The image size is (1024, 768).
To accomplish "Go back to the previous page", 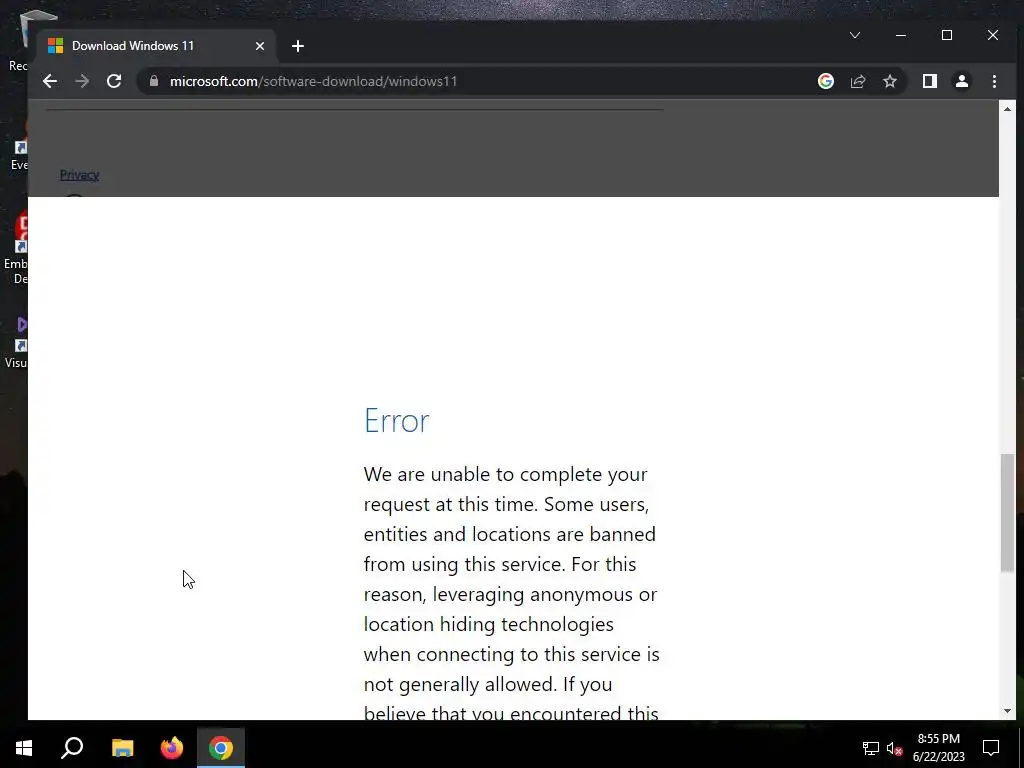I will 50,82.
